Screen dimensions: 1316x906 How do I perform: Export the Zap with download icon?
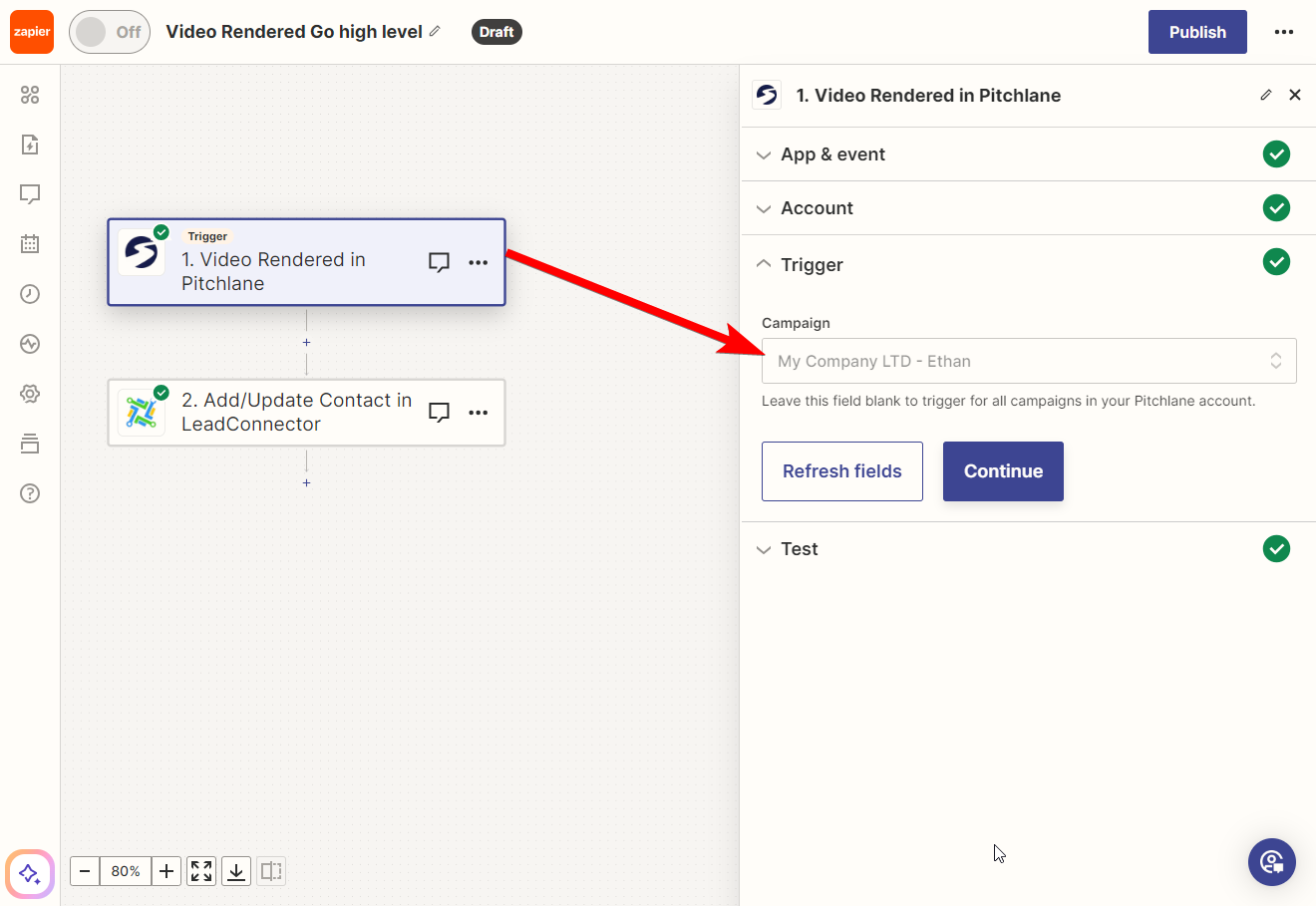236,871
